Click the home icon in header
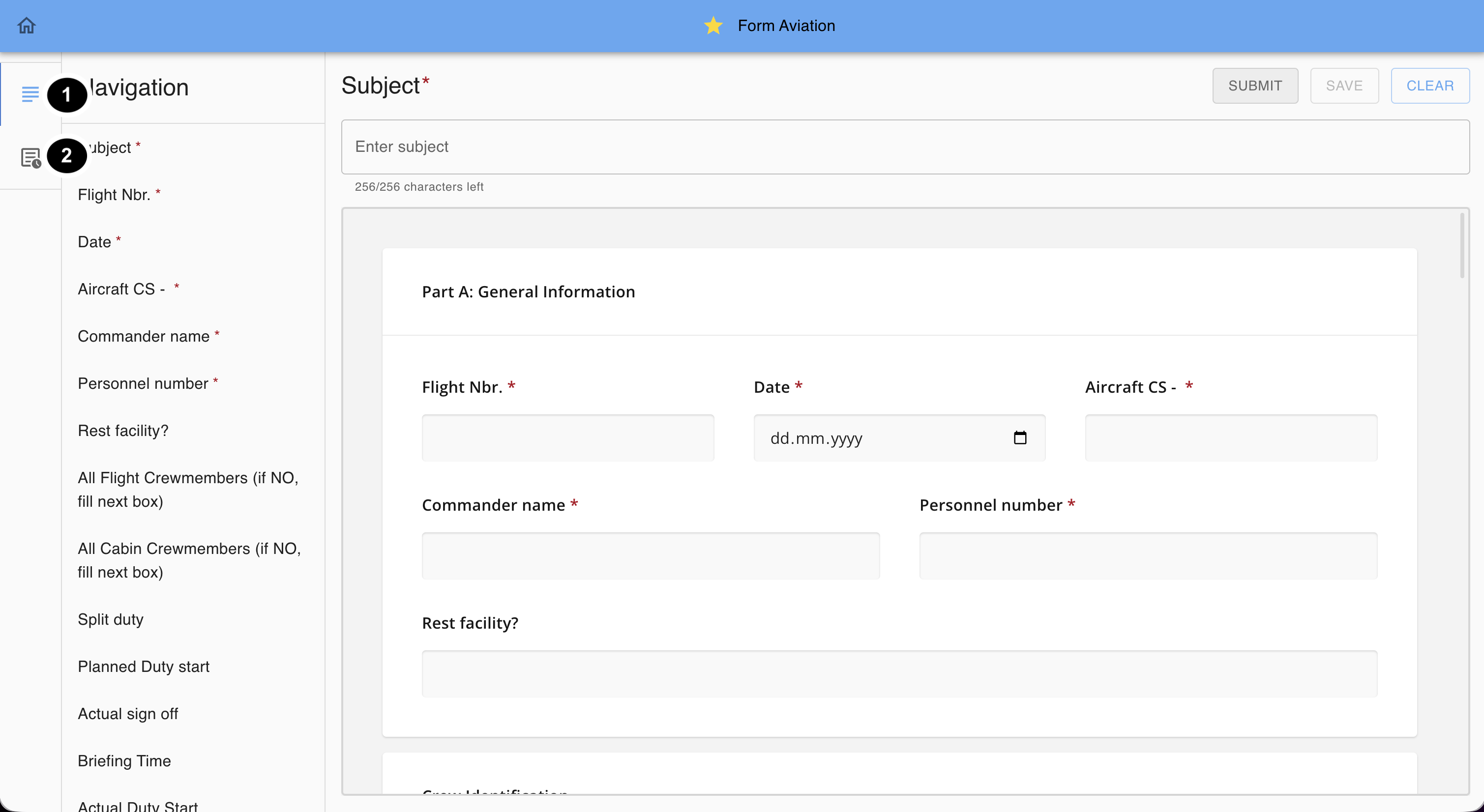Screen dimensions: 1484x812 click(x=27, y=26)
